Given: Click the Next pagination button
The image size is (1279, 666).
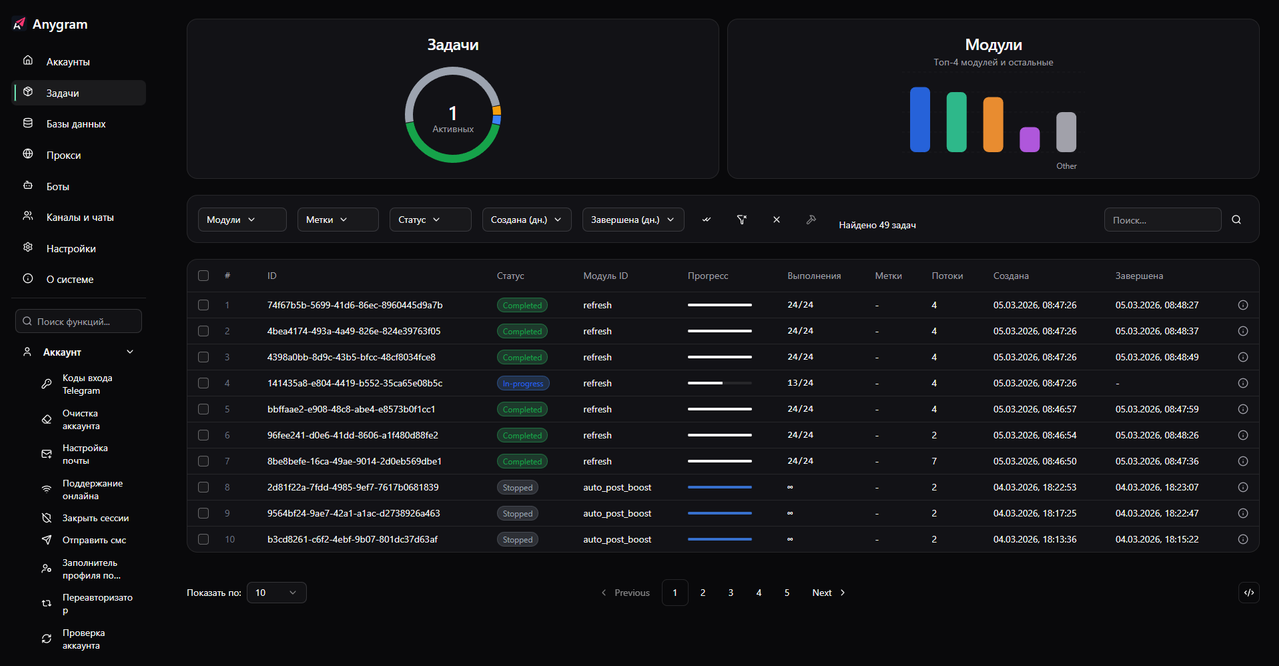Looking at the screenshot, I should 829,593.
